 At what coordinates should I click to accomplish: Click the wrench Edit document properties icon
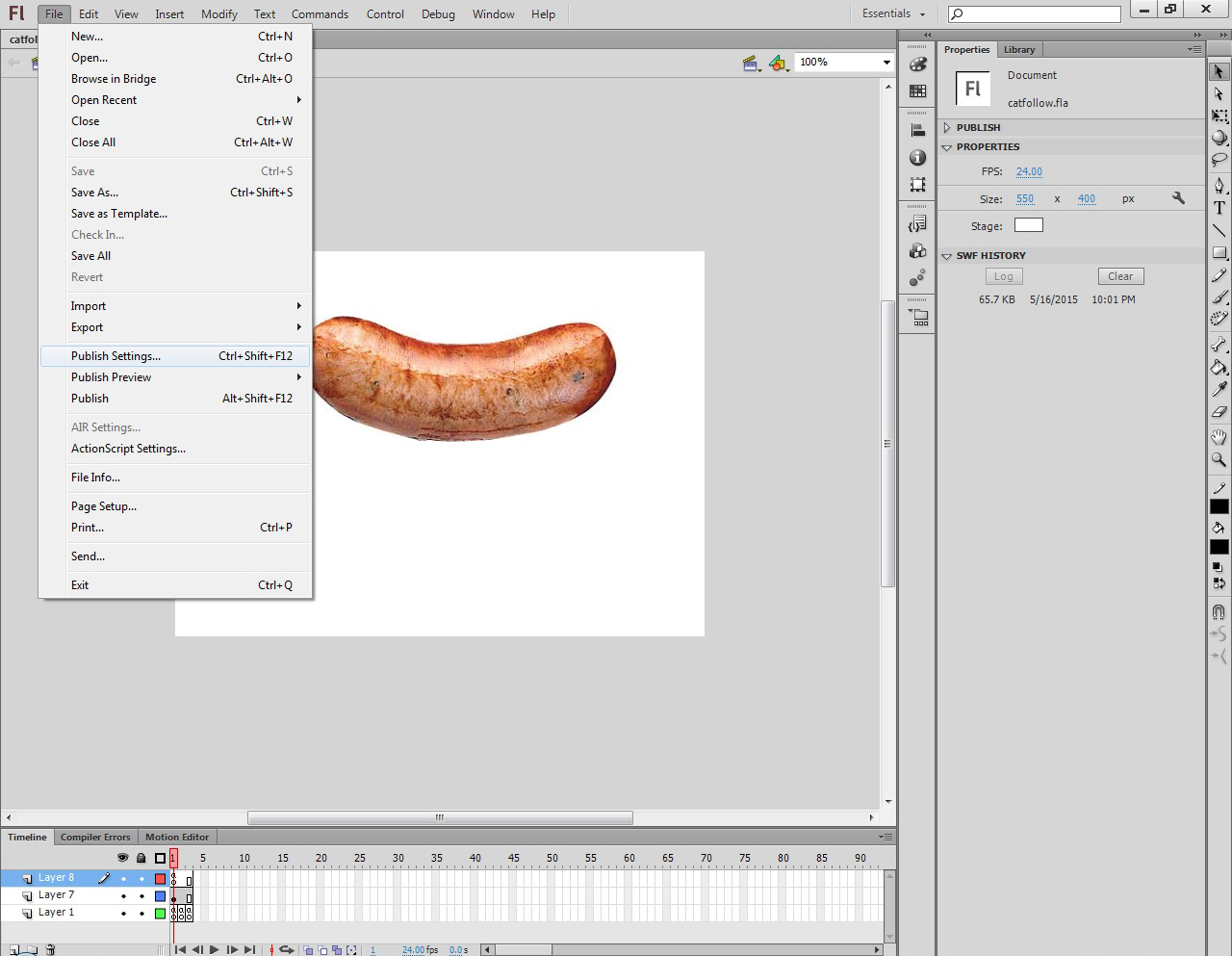(1178, 198)
